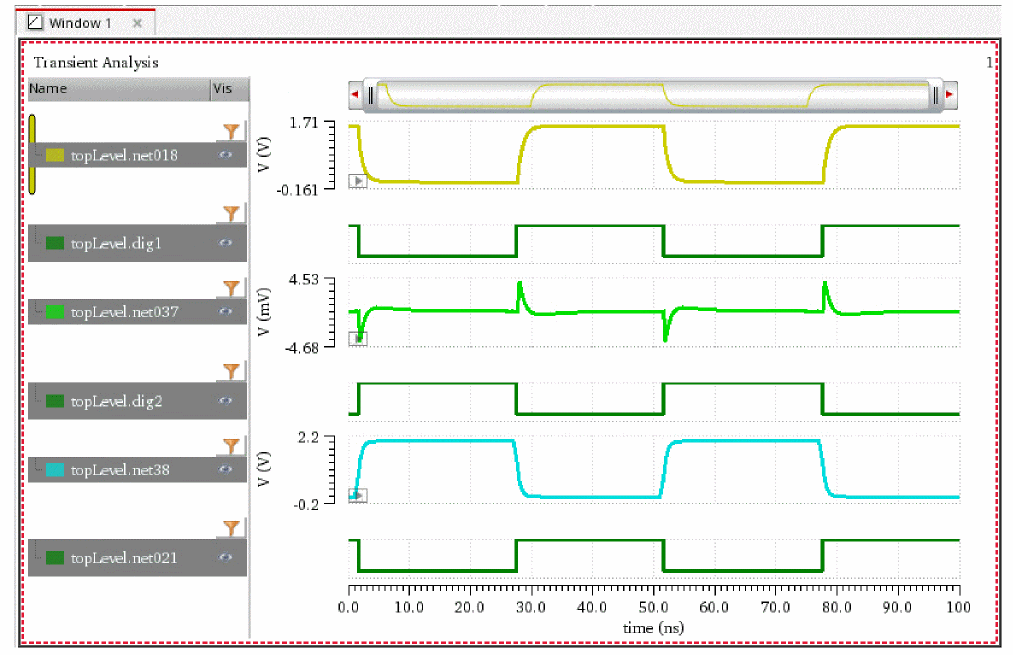Viewport: 1013px width, 655px height.
Task: Click the waveform icon on Window 1 tab
Action: (x=35, y=23)
